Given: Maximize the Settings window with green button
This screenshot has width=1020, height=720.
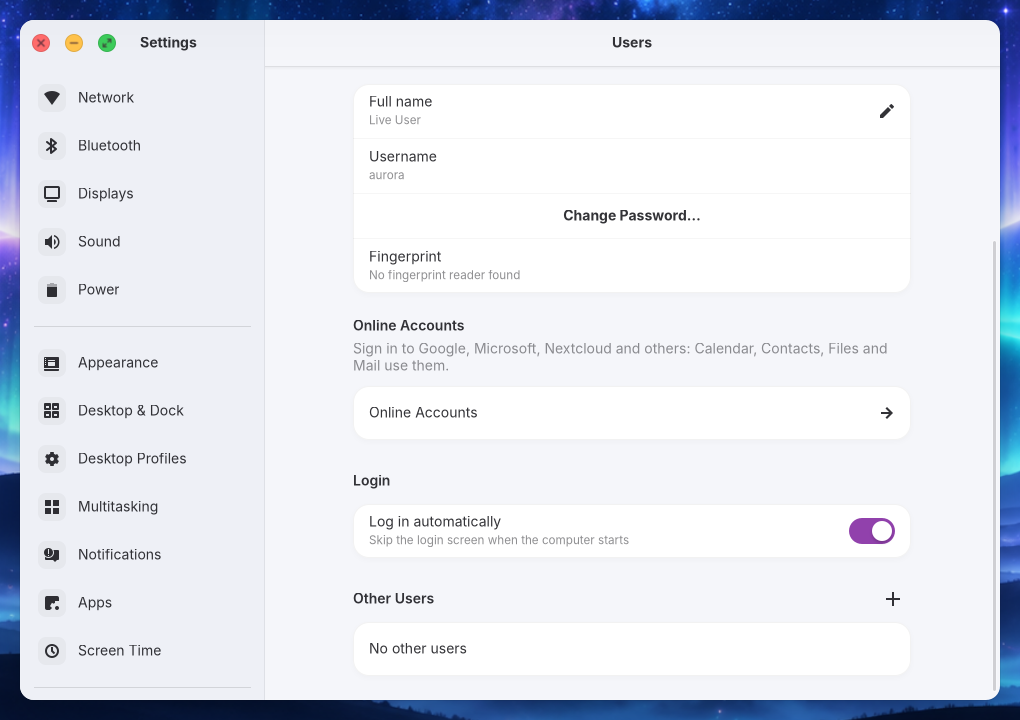Looking at the screenshot, I should (x=107, y=44).
